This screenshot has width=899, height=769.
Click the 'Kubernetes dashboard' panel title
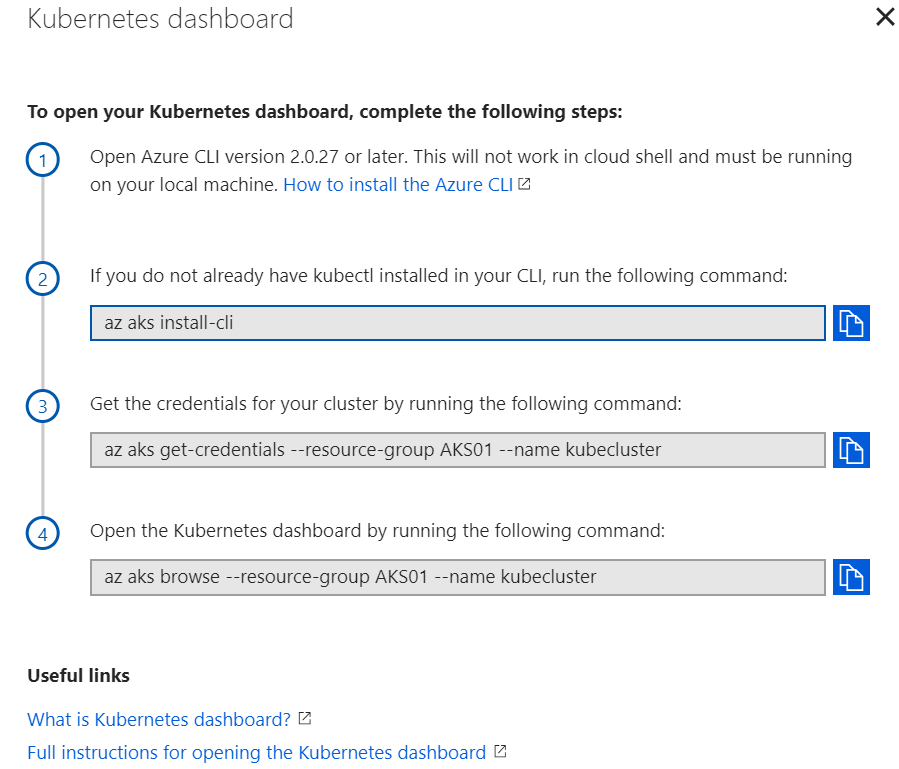pos(160,19)
